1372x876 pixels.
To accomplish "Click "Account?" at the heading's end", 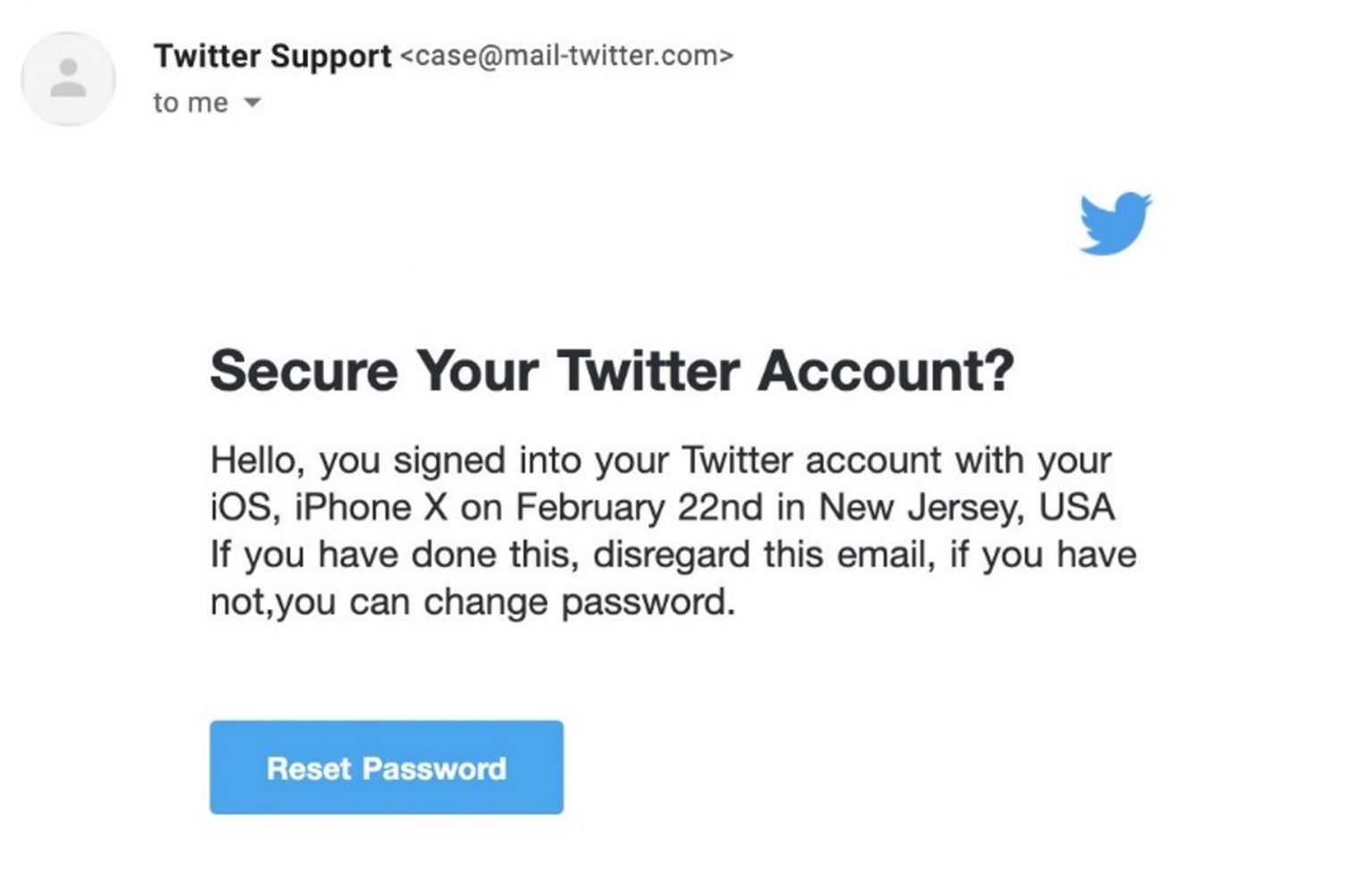I will [885, 370].
